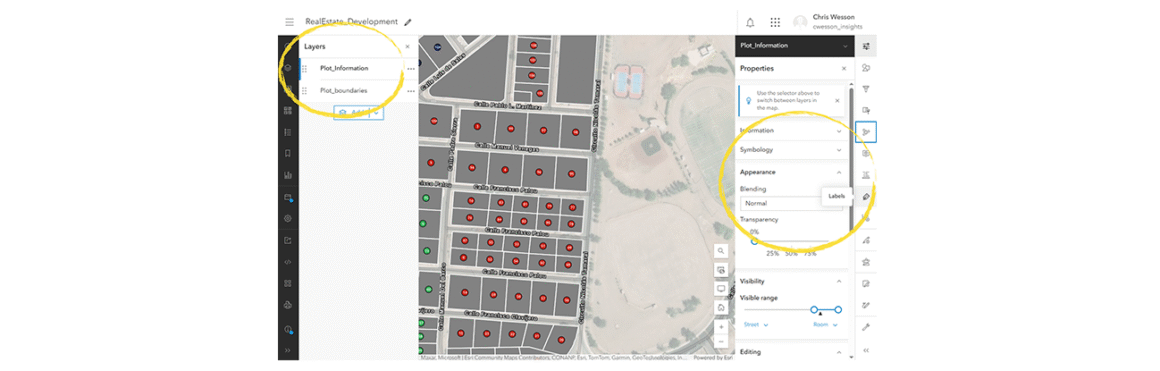Go to the map home extent
This screenshot has height=371, width=1160.
721,307
